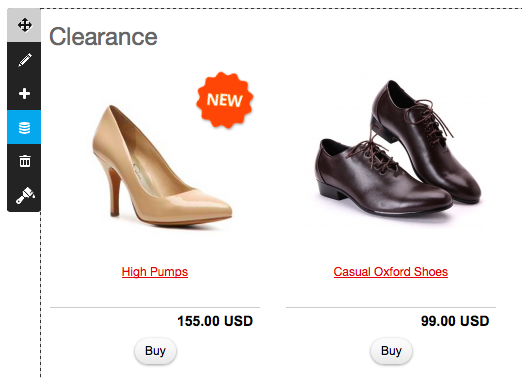This screenshot has width=525, height=378.
Task: Click the 155.00 USD price
Action: click(x=215, y=321)
